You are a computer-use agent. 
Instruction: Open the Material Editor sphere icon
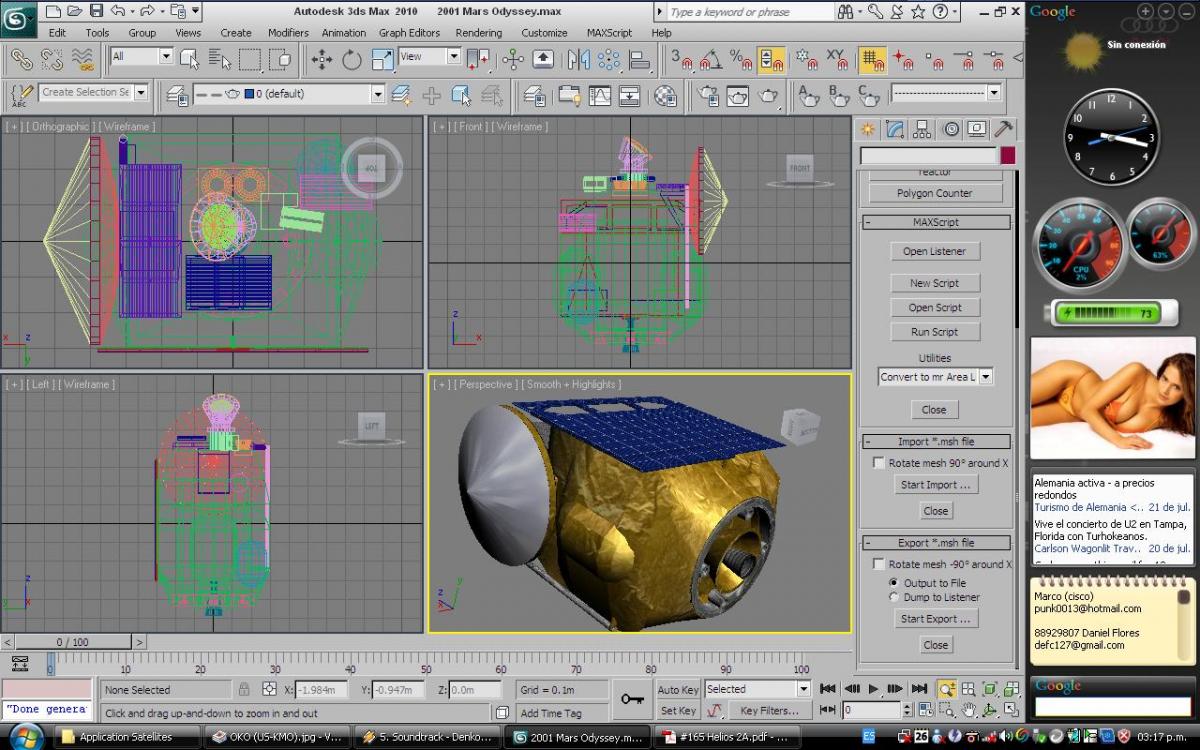click(x=665, y=95)
